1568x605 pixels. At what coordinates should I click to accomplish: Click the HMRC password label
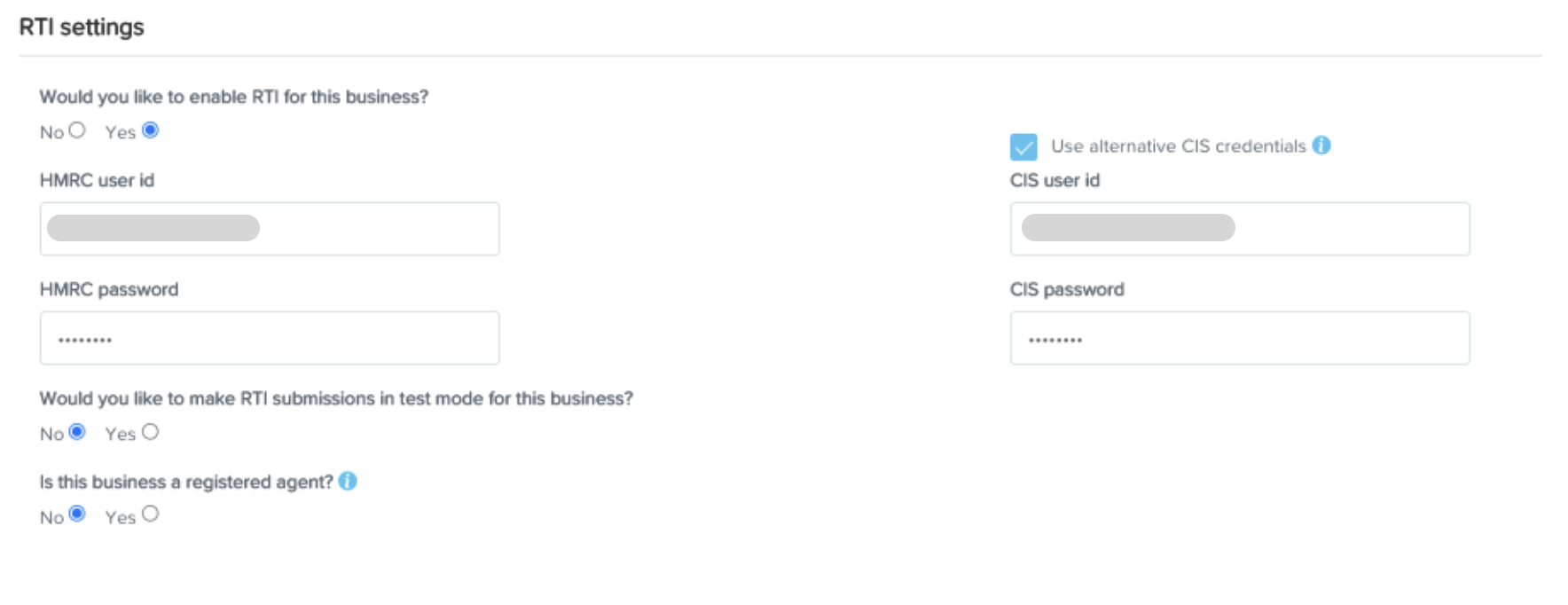click(x=108, y=289)
